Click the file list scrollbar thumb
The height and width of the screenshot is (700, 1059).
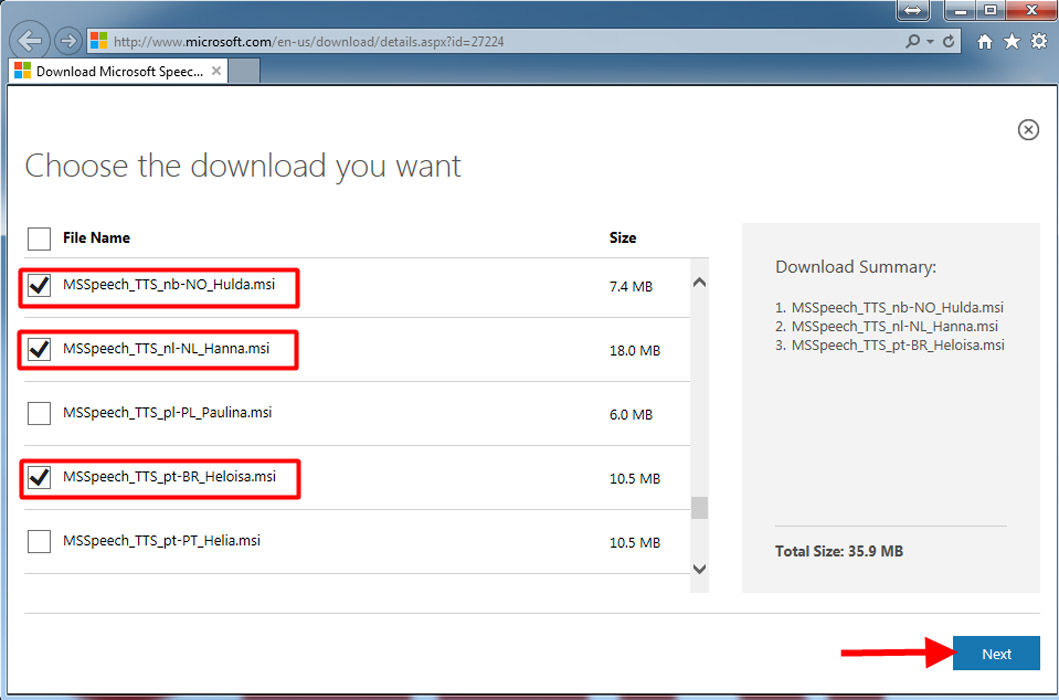(700, 508)
